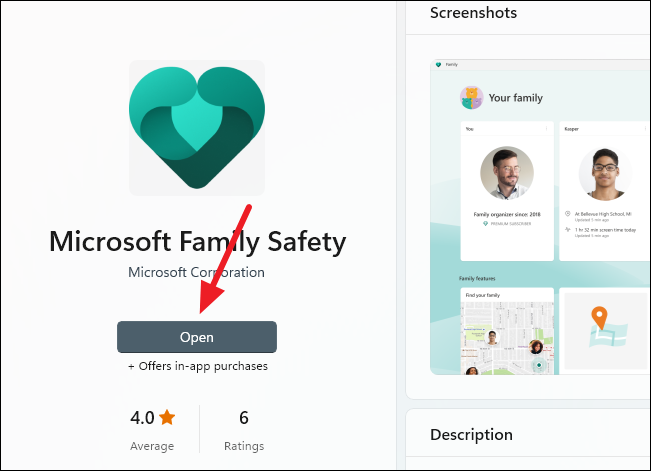651x471 pixels.
Task: Click the Screenshots section heading
Action: click(x=473, y=13)
